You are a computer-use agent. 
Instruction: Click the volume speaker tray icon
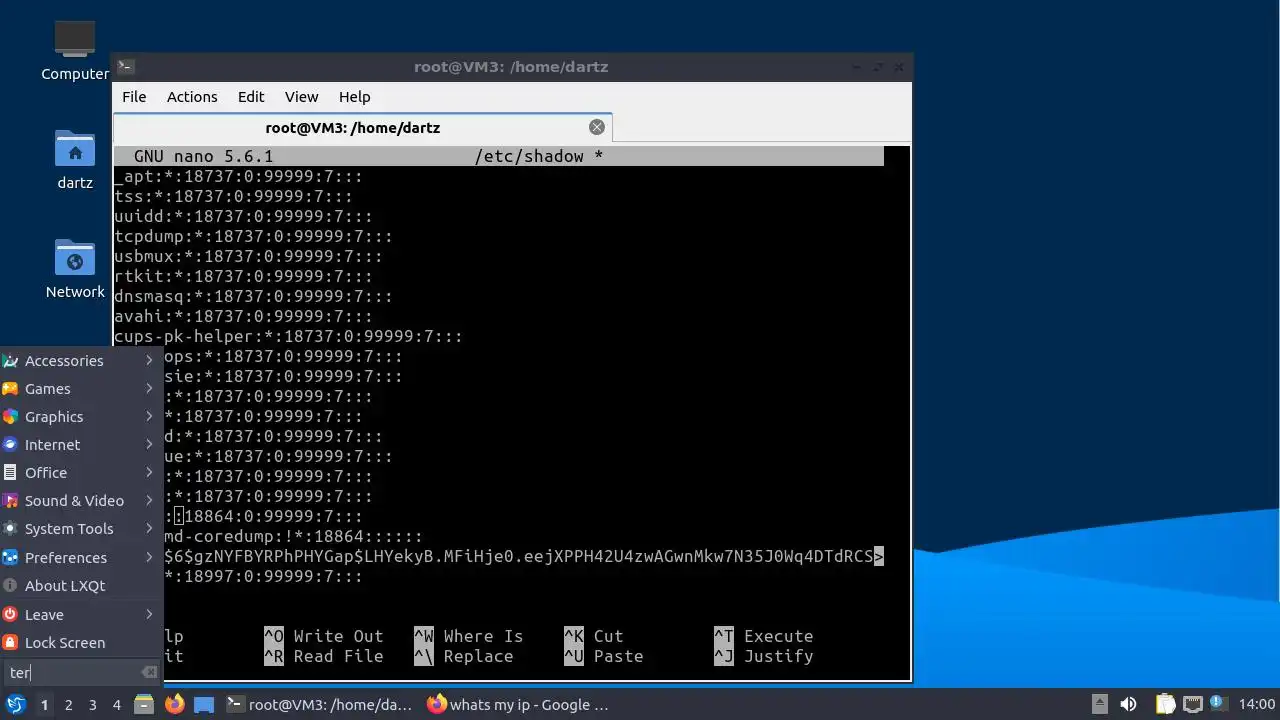1128,704
